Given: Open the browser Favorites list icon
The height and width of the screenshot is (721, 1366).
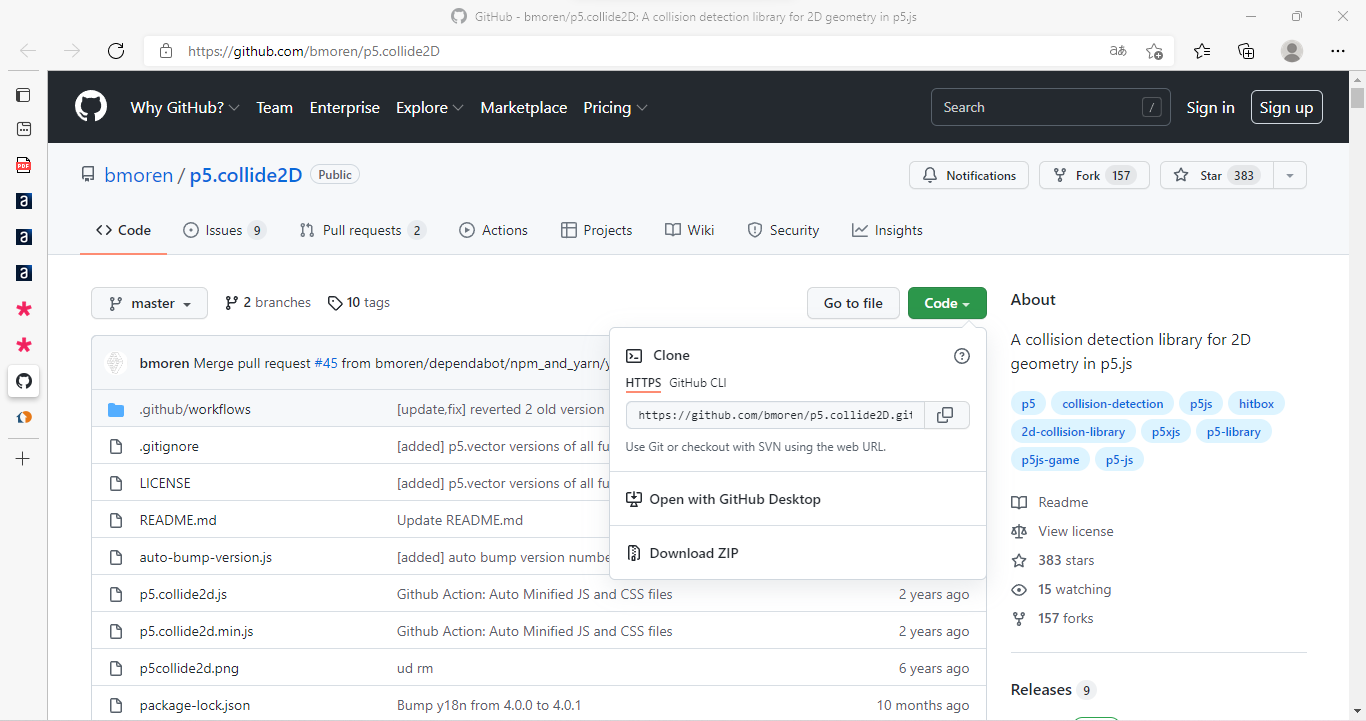Looking at the screenshot, I should (x=1202, y=51).
